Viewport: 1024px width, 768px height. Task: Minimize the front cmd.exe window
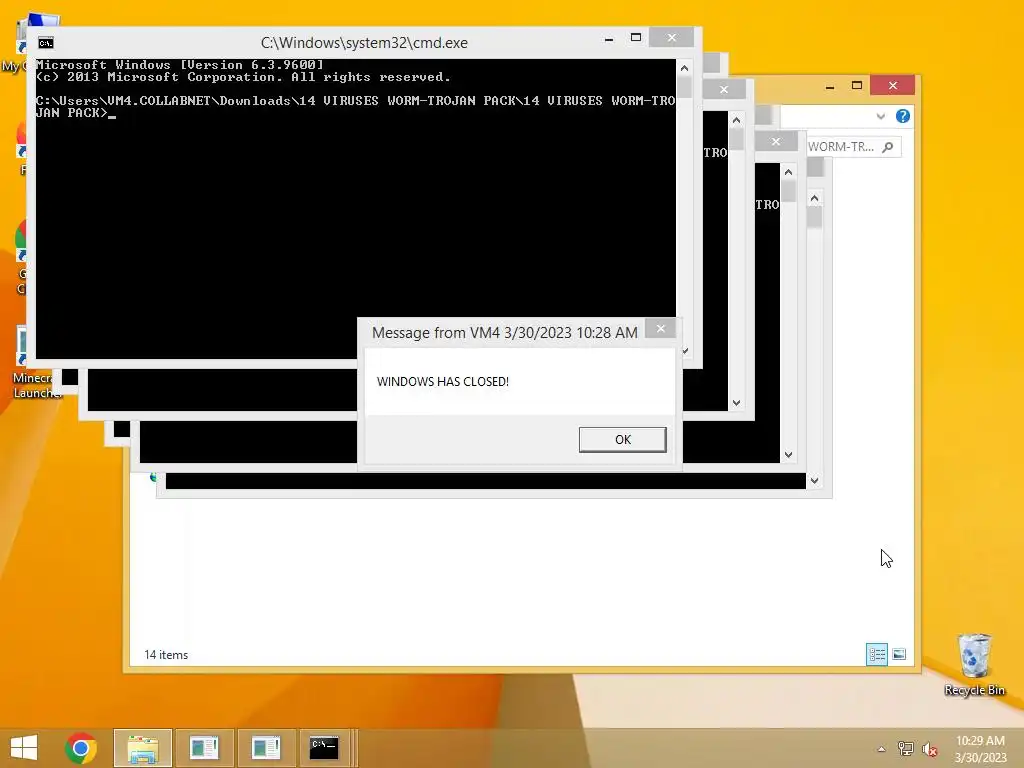tap(609, 39)
